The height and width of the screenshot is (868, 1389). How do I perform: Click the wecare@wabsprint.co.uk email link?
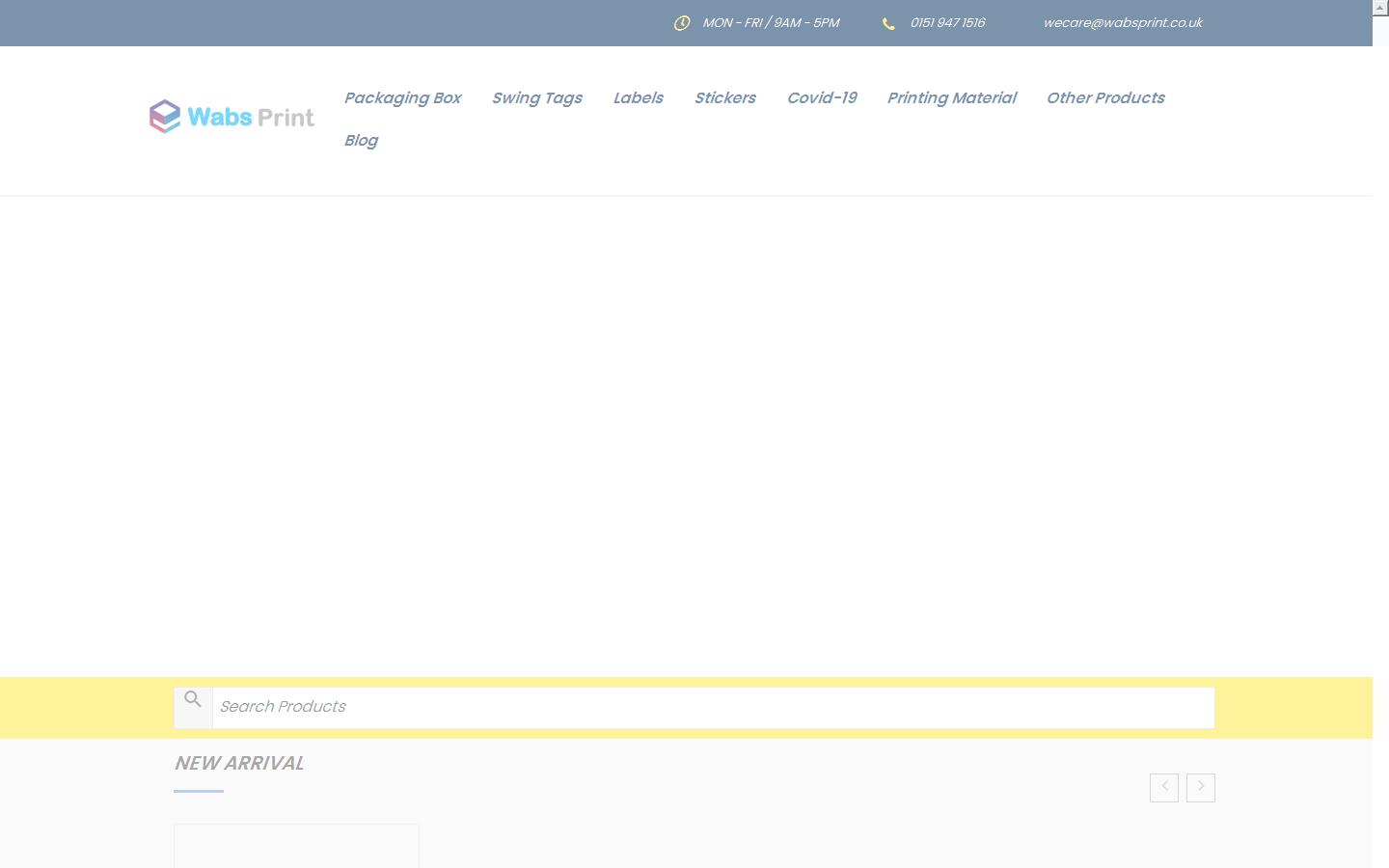1123,22
